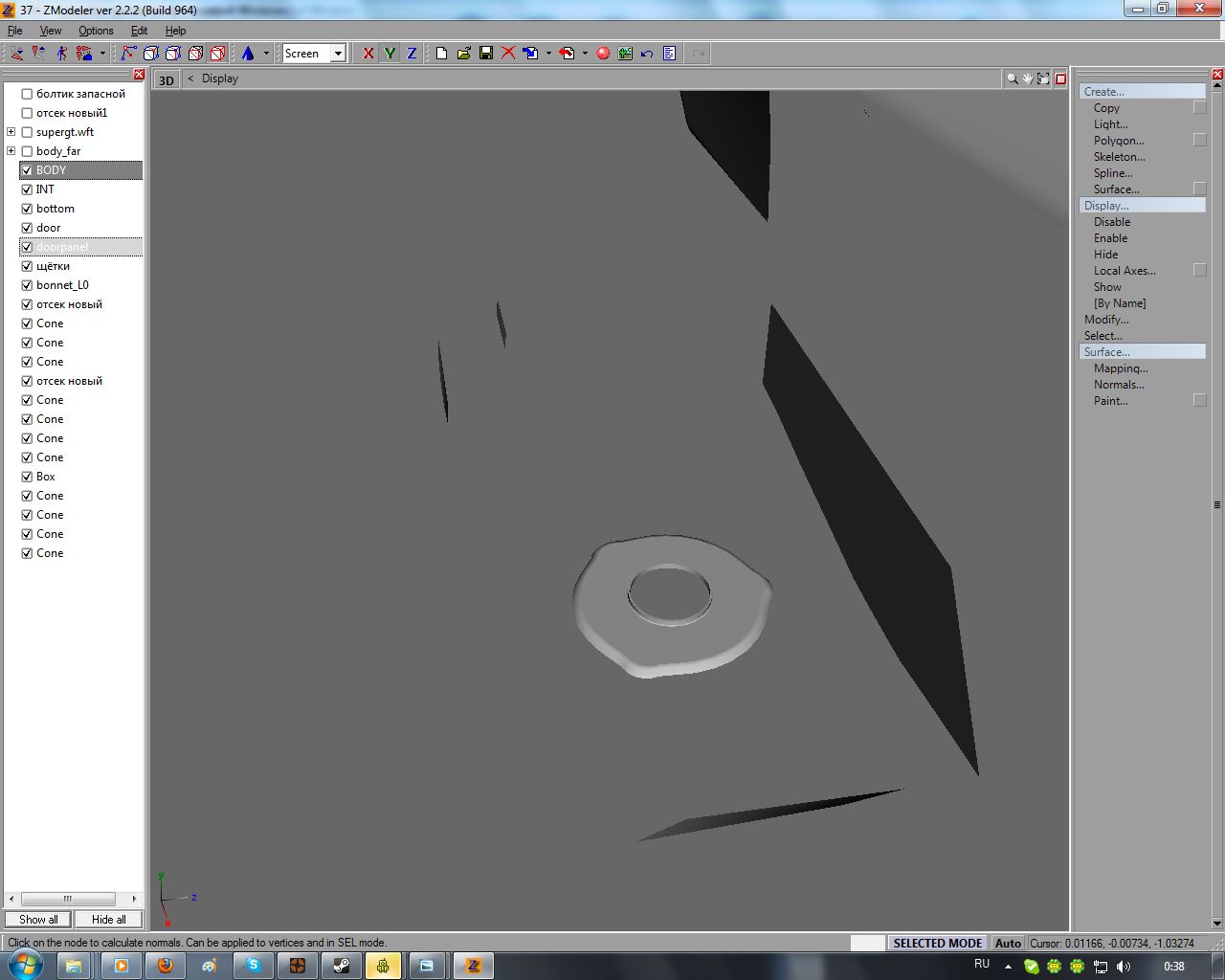Click the running figure toolbar icon
This screenshot has width=1225, height=980.
coord(61,54)
